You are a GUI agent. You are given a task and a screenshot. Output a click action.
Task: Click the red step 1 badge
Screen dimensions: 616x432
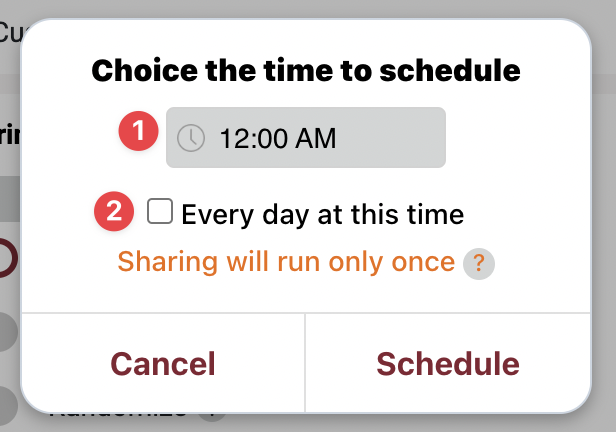(139, 131)
